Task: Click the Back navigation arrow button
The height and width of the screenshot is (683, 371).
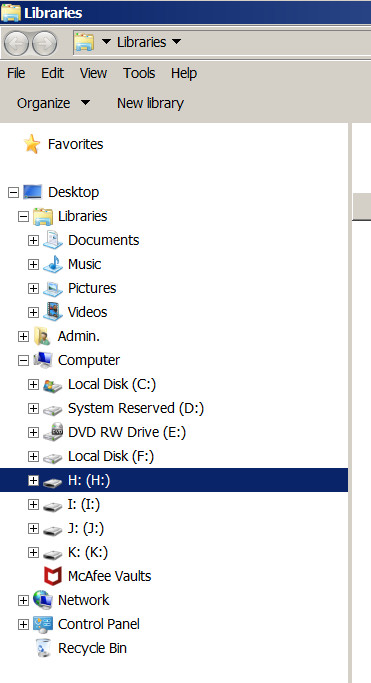Action: (17, 43)
